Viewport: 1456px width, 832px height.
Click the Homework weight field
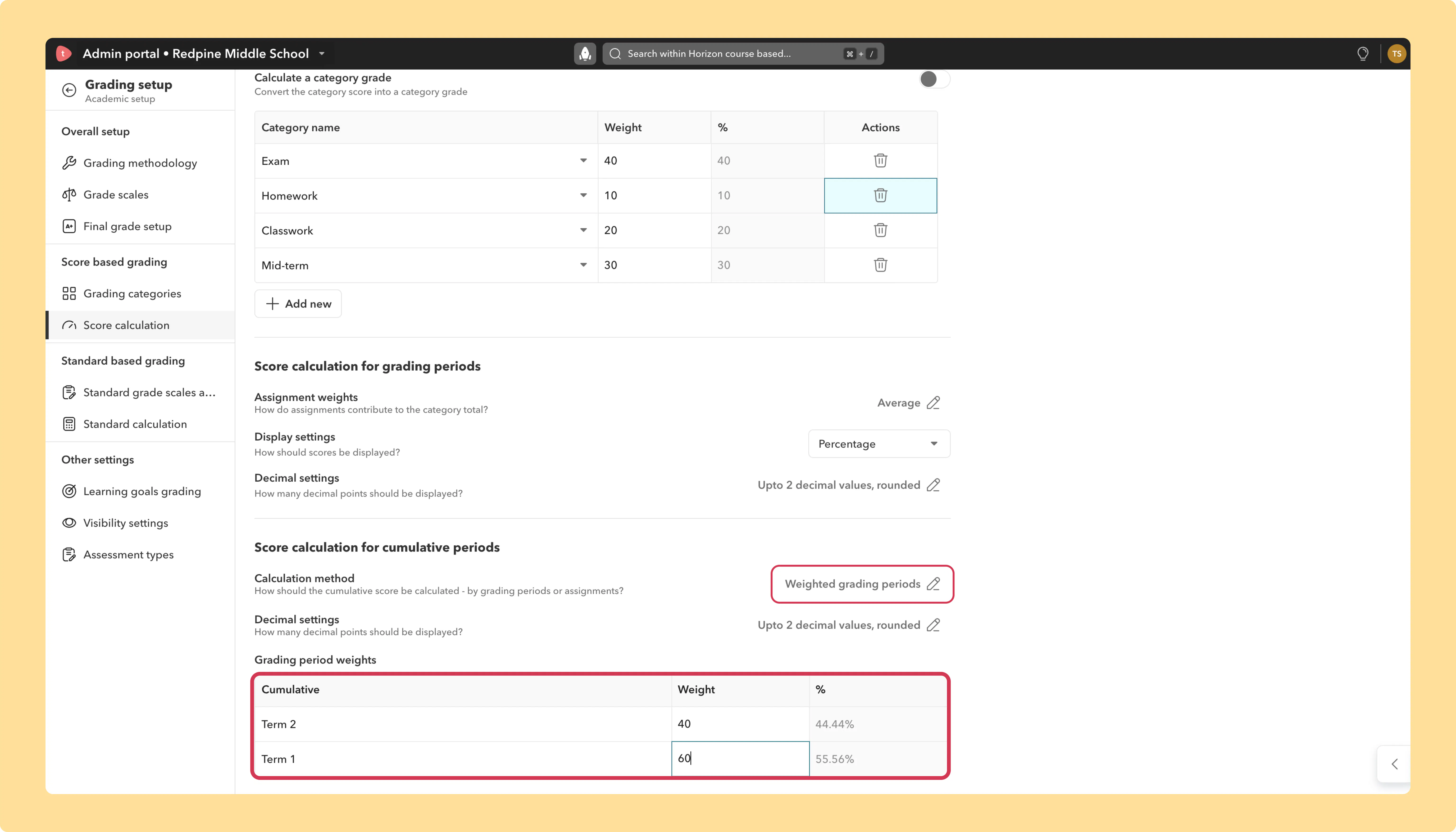click(x=654, y=195)
